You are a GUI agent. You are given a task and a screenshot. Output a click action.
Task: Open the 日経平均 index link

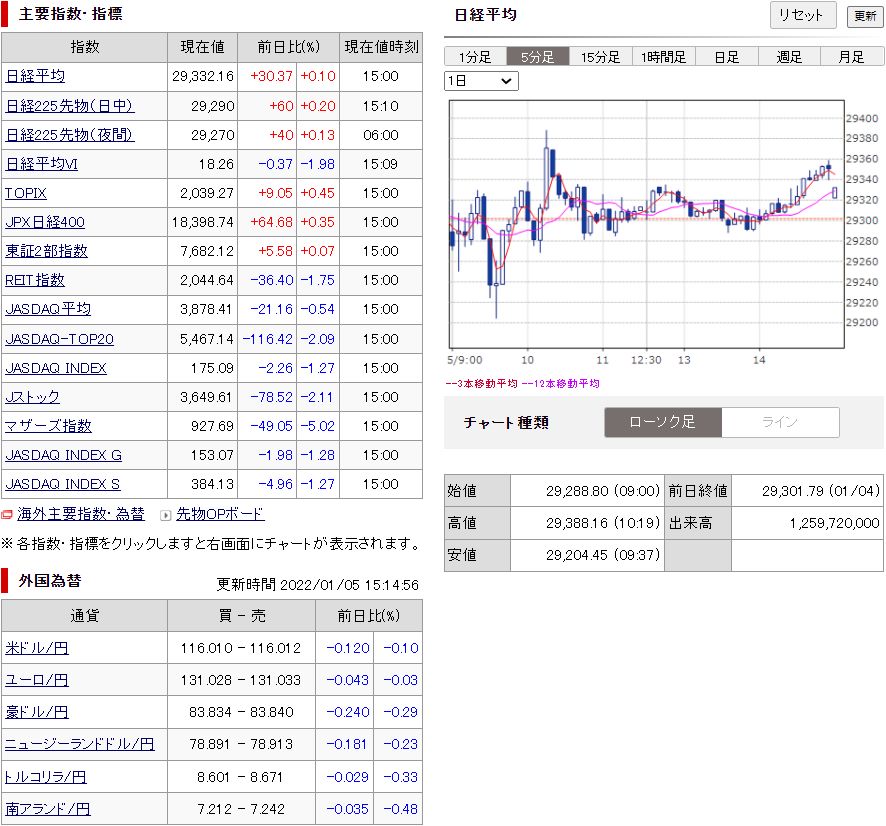coord(35,76)
